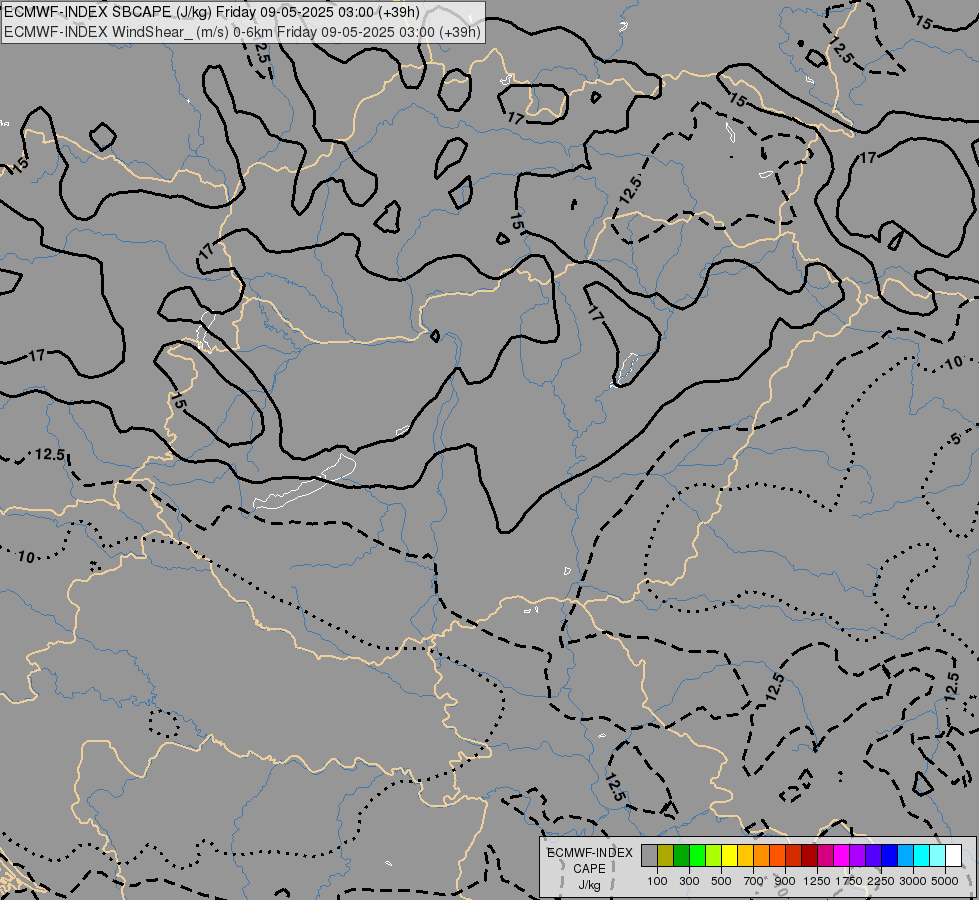Click the '700' legend value

754,881
